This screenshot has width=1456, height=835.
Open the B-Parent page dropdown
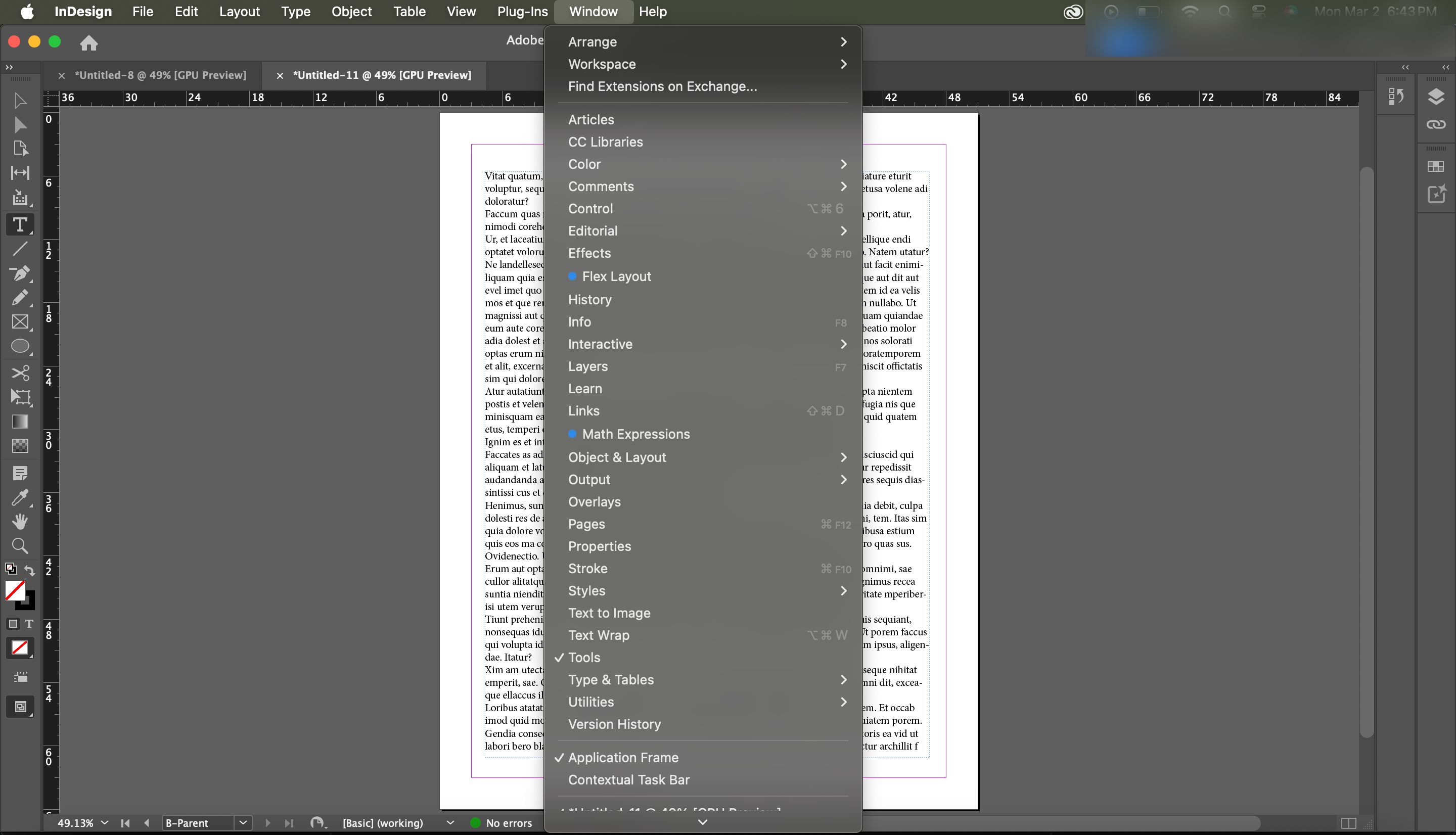(243, 822)
